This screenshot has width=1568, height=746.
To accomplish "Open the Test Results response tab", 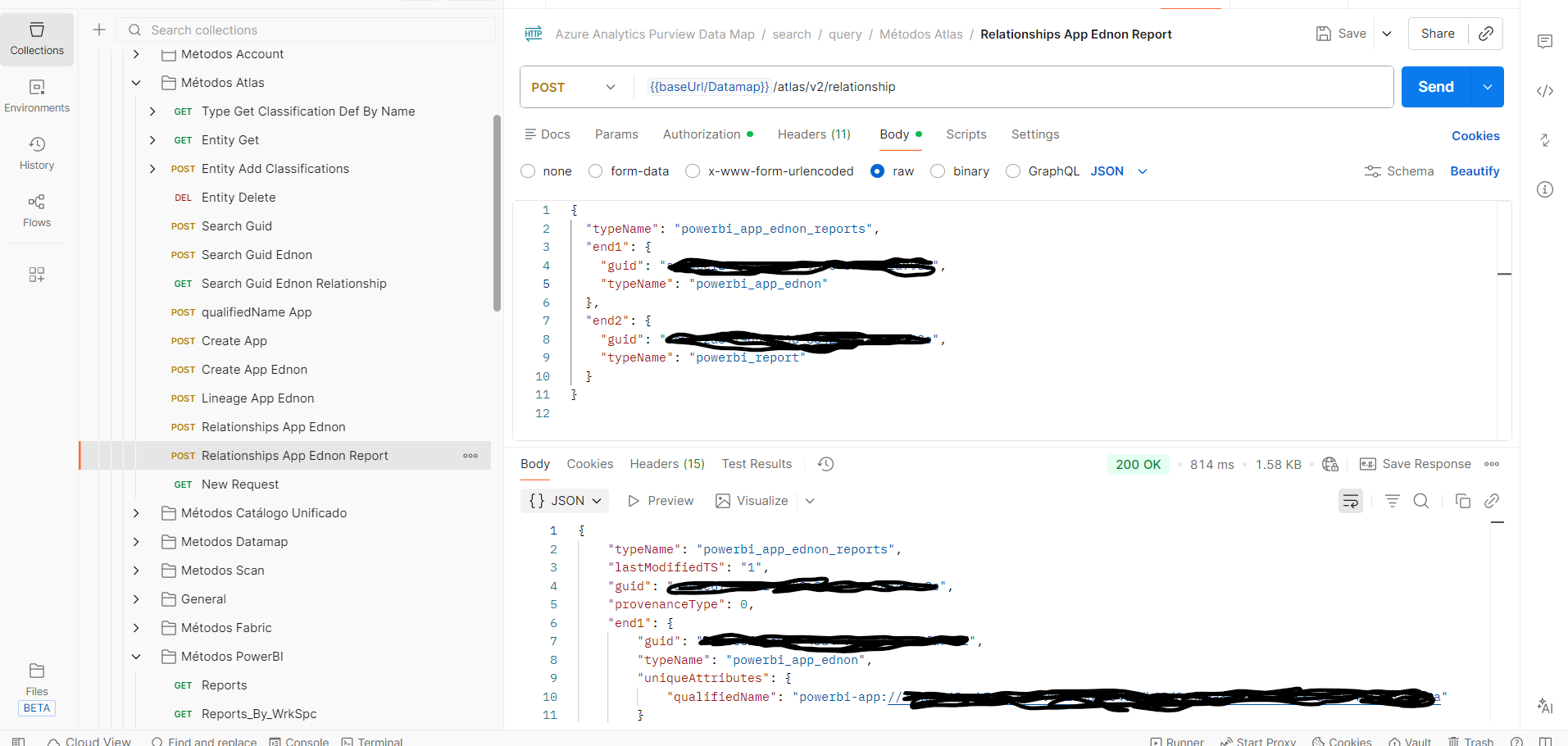I will (757, 464).
